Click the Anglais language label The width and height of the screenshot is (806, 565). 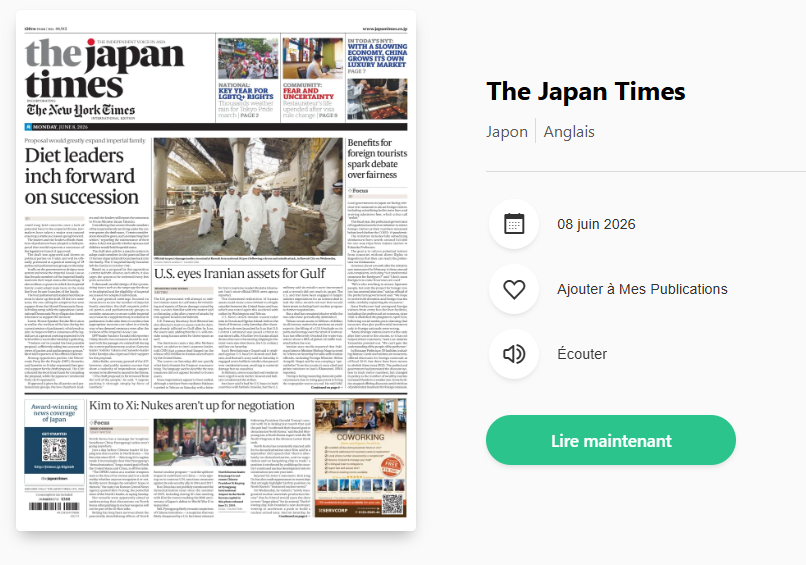pyautogui.click(x=569, y=132)
